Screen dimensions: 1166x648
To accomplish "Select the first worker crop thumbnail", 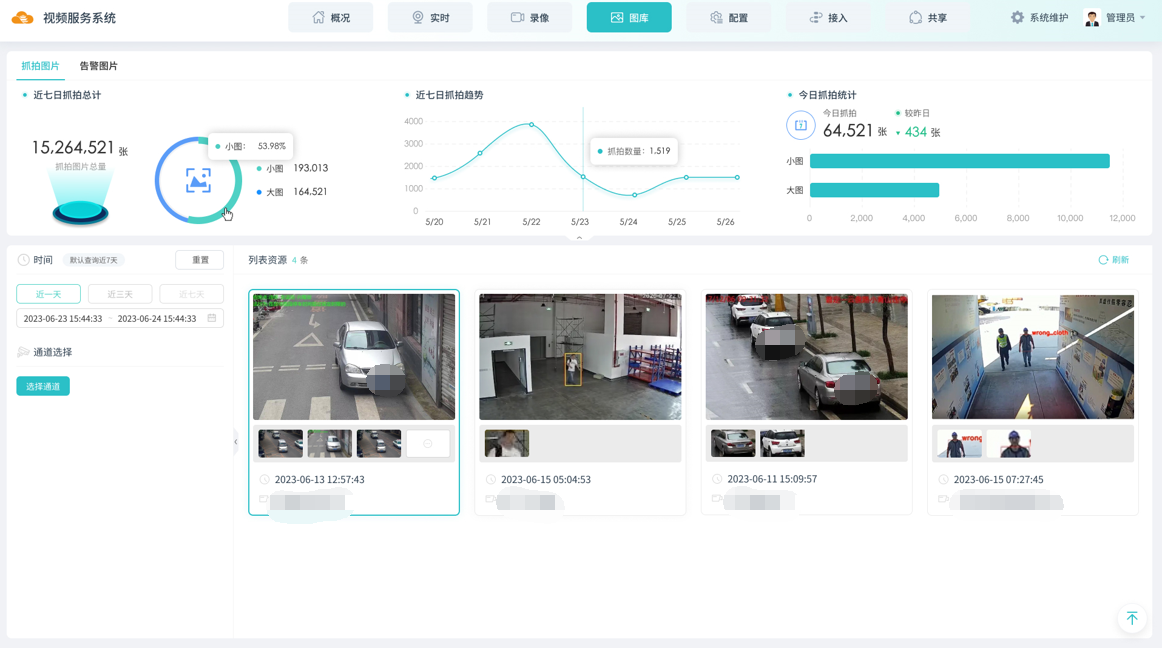I will pyautogui.click(x=959, y=443).
